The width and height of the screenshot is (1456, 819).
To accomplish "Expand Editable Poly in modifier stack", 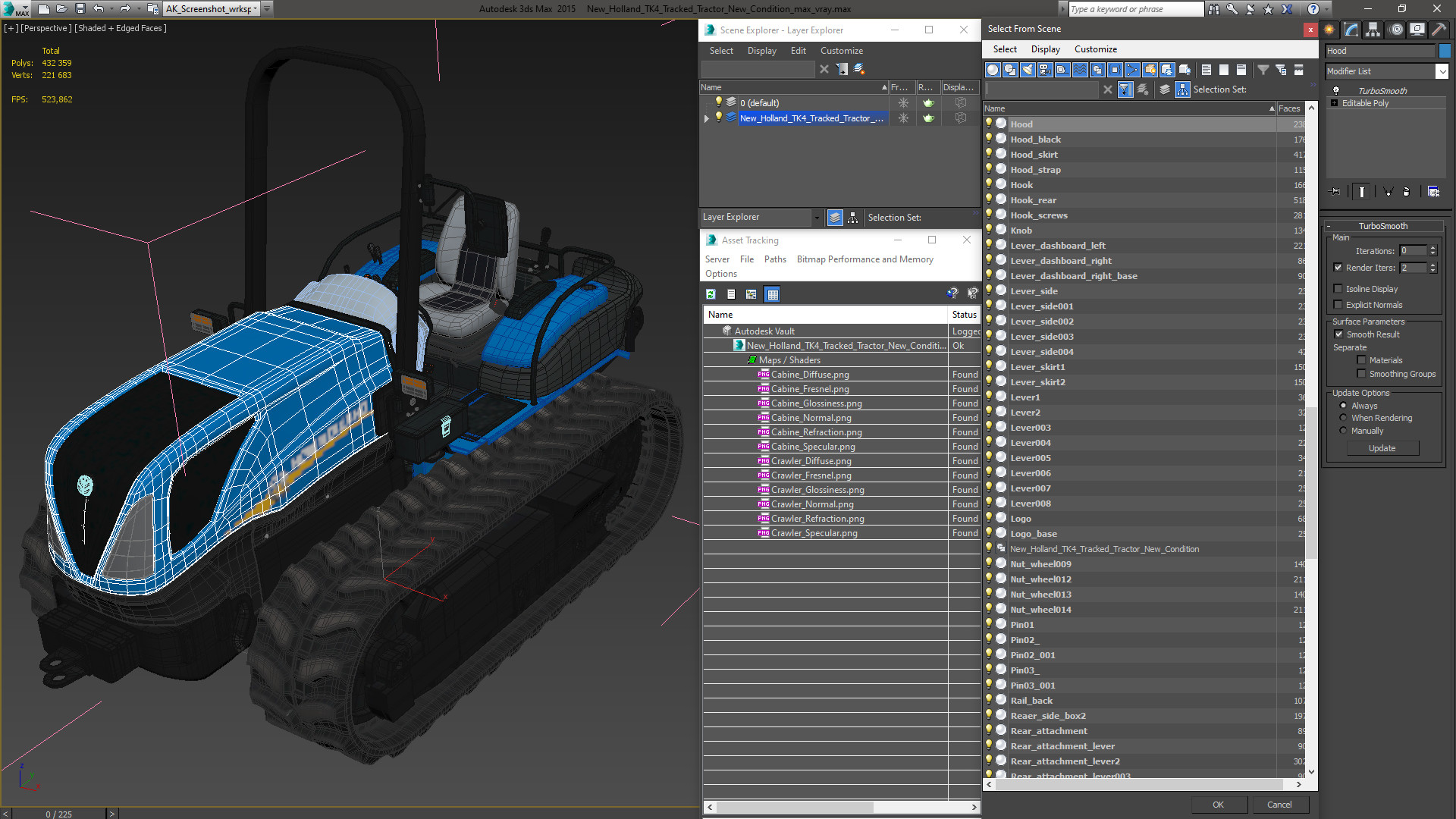I will pos(1335,103).
